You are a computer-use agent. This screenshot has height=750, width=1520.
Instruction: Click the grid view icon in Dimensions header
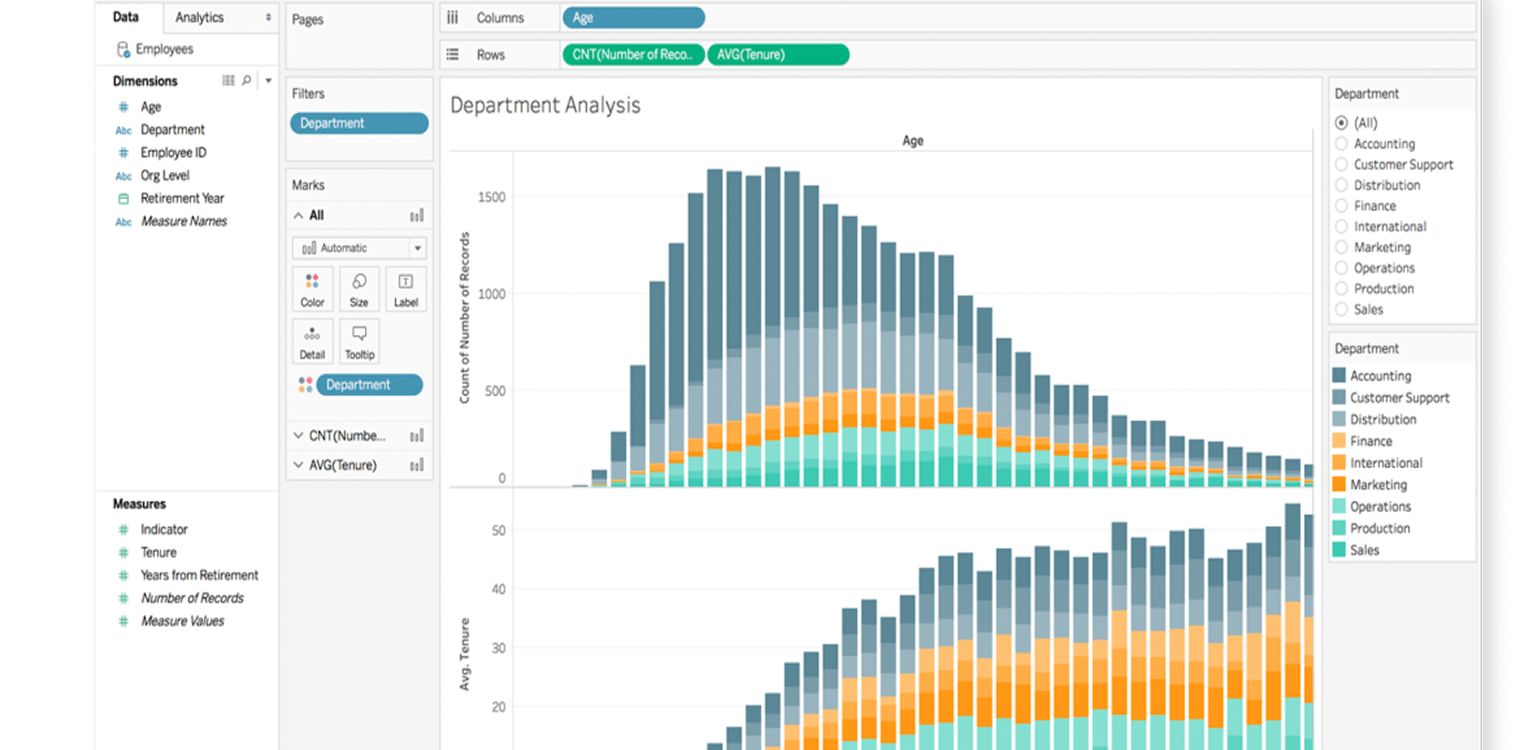(228, 81)
